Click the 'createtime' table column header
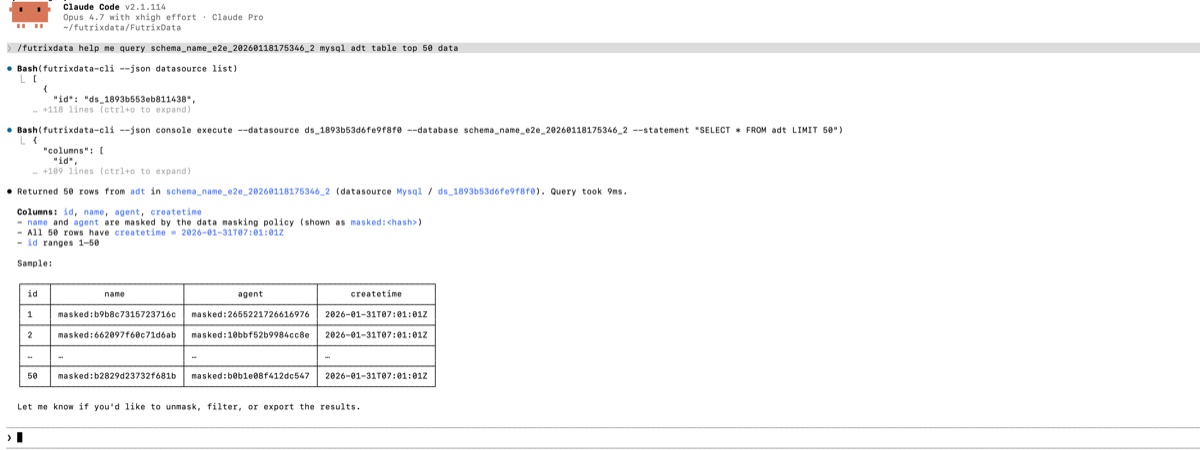The image size is (1200, 450). [376, 294]
